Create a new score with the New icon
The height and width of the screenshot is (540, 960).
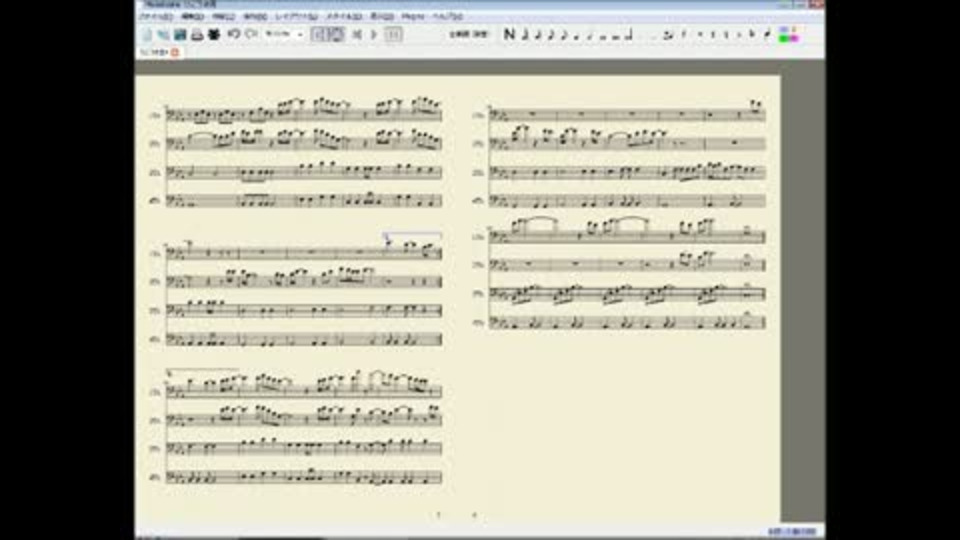pos(147,35)
